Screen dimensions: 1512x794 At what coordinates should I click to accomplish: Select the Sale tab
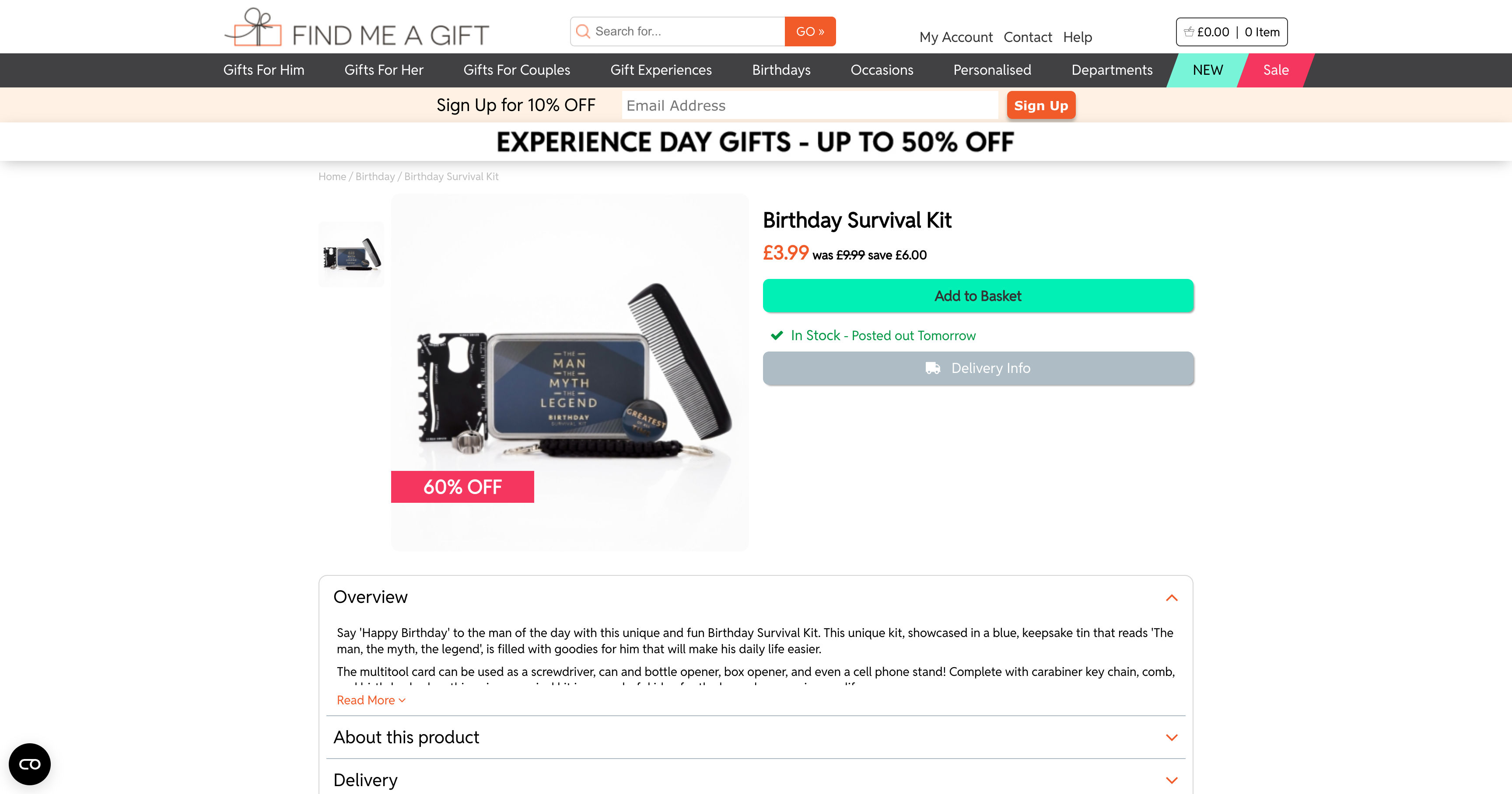1275,70
